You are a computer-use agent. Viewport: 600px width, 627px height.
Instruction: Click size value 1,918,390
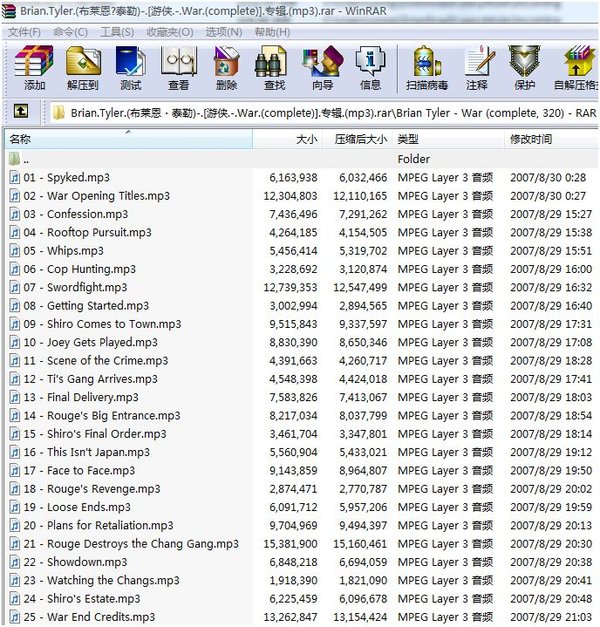[x=293, y=580]
